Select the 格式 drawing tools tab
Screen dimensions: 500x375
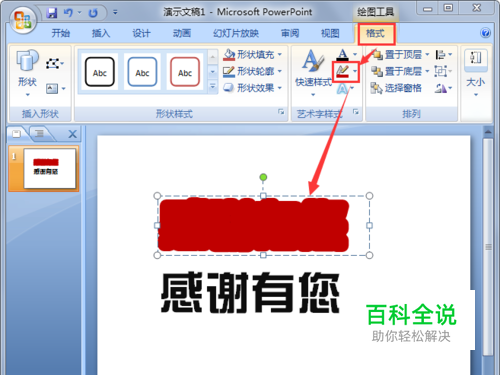376,33
